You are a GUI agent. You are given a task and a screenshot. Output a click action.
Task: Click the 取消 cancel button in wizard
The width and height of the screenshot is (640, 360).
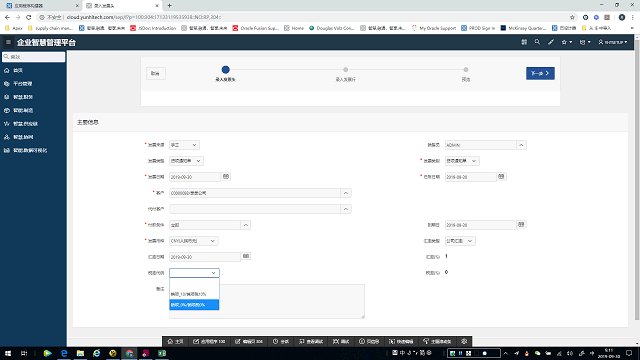click(156, 73)
